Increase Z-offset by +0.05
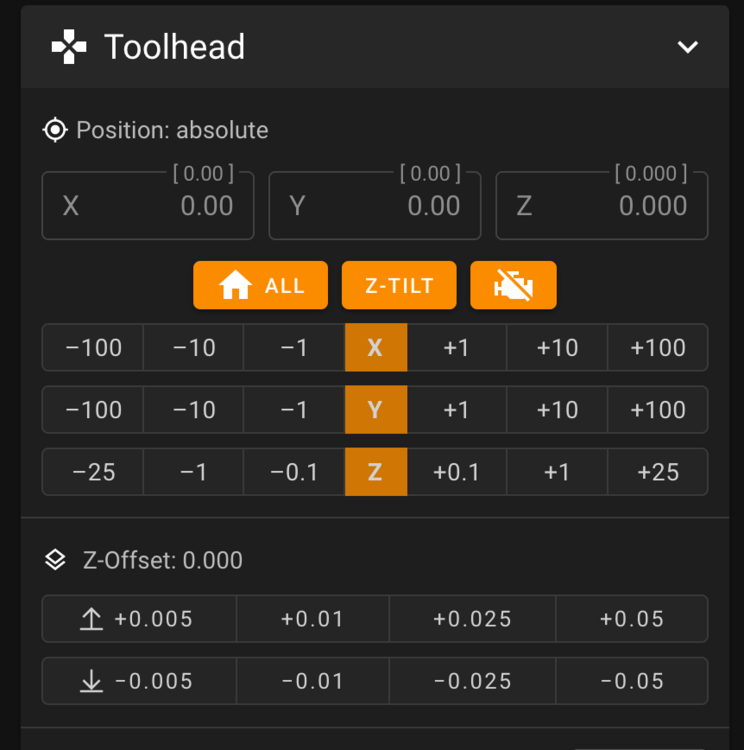The height and width of the screenshot is (750, 744). click(632, 618)
